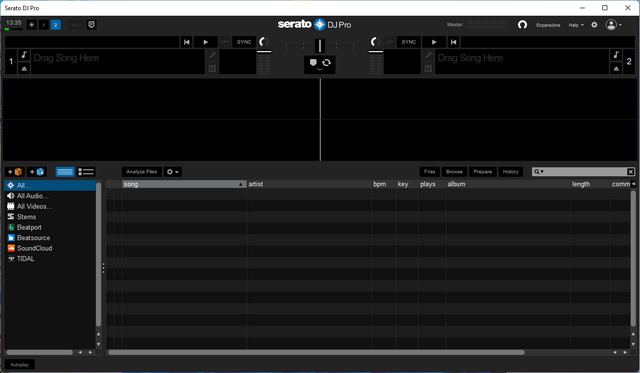
Task: Sort by bpm column header
Action: (x=383, y=184)
